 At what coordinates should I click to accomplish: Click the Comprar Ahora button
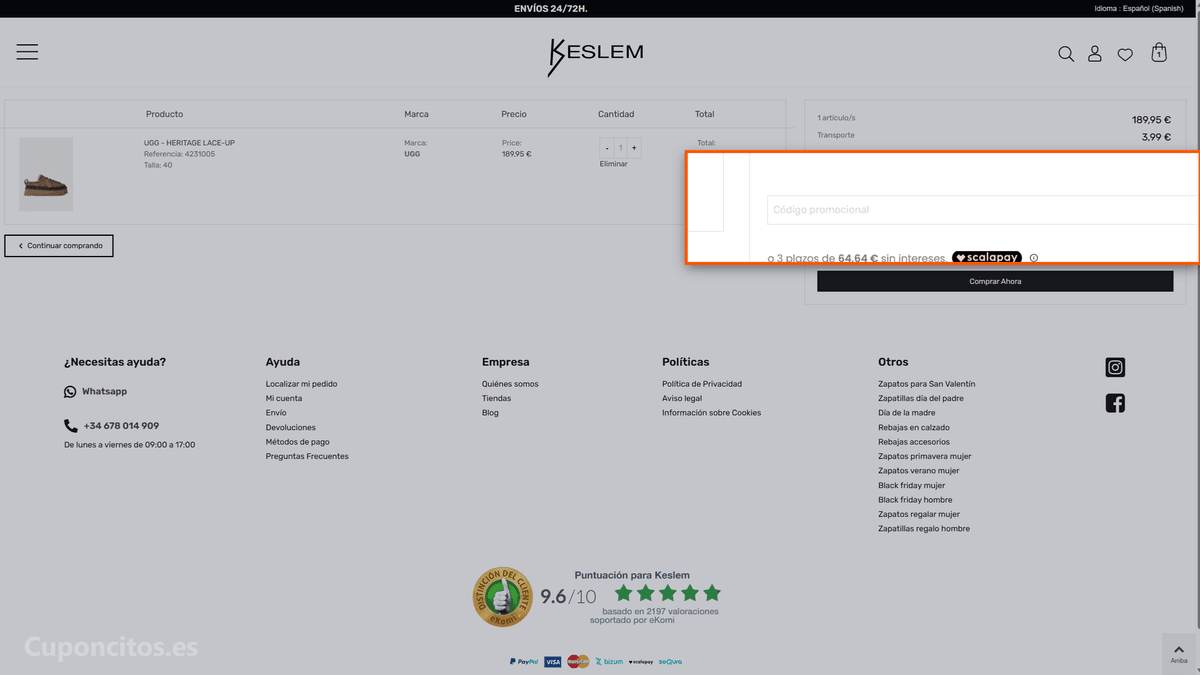[x=995, y=282]
